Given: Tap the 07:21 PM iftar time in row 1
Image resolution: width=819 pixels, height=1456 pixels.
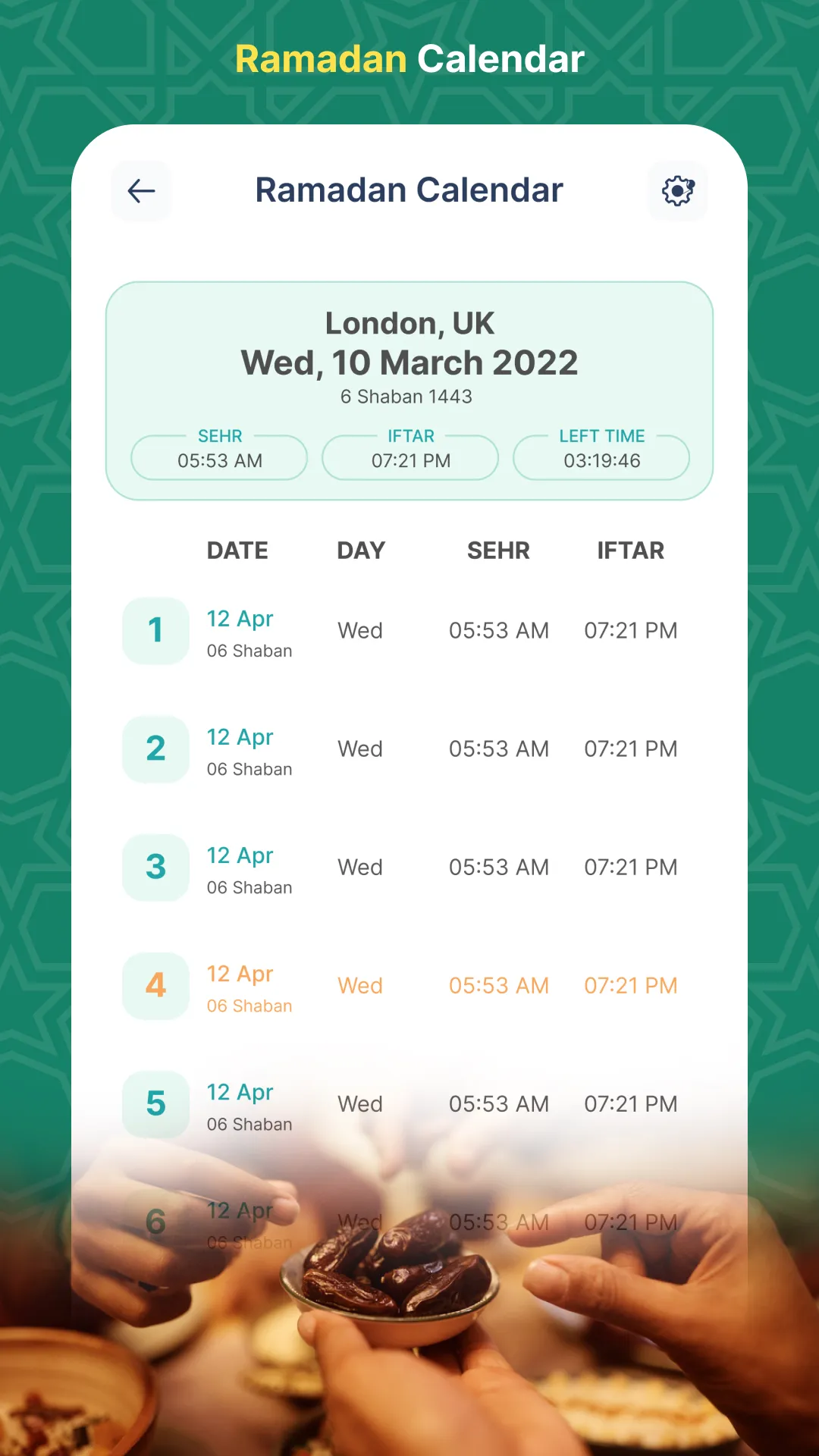Looking at the screenshot, I should pos(630,631).
